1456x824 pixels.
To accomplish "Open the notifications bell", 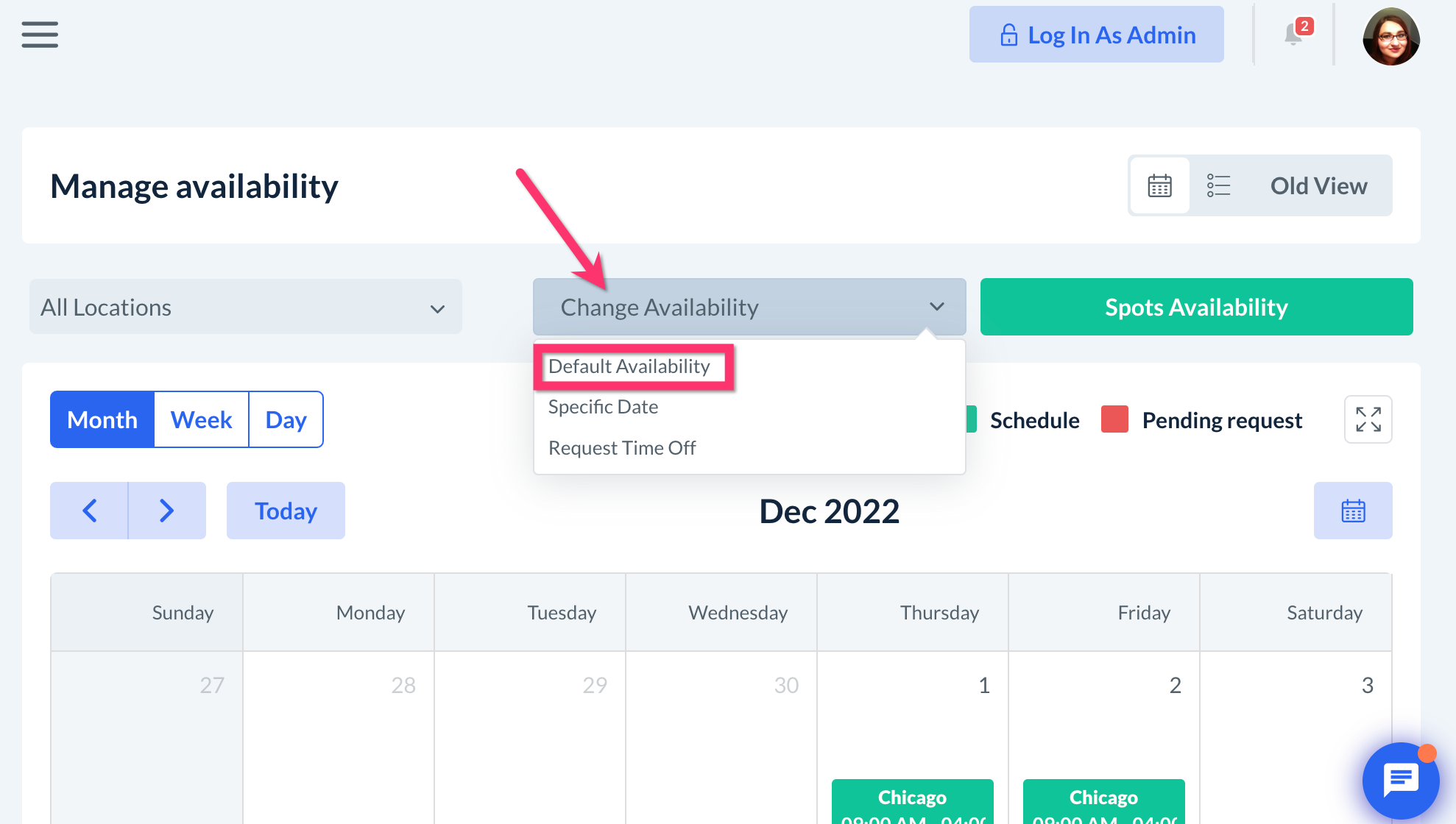I will coord(1293,35).
